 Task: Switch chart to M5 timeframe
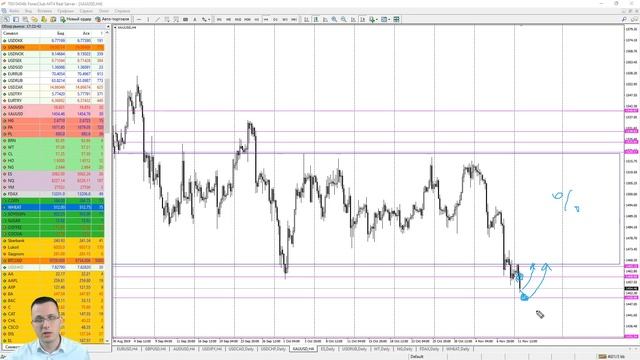229,19
